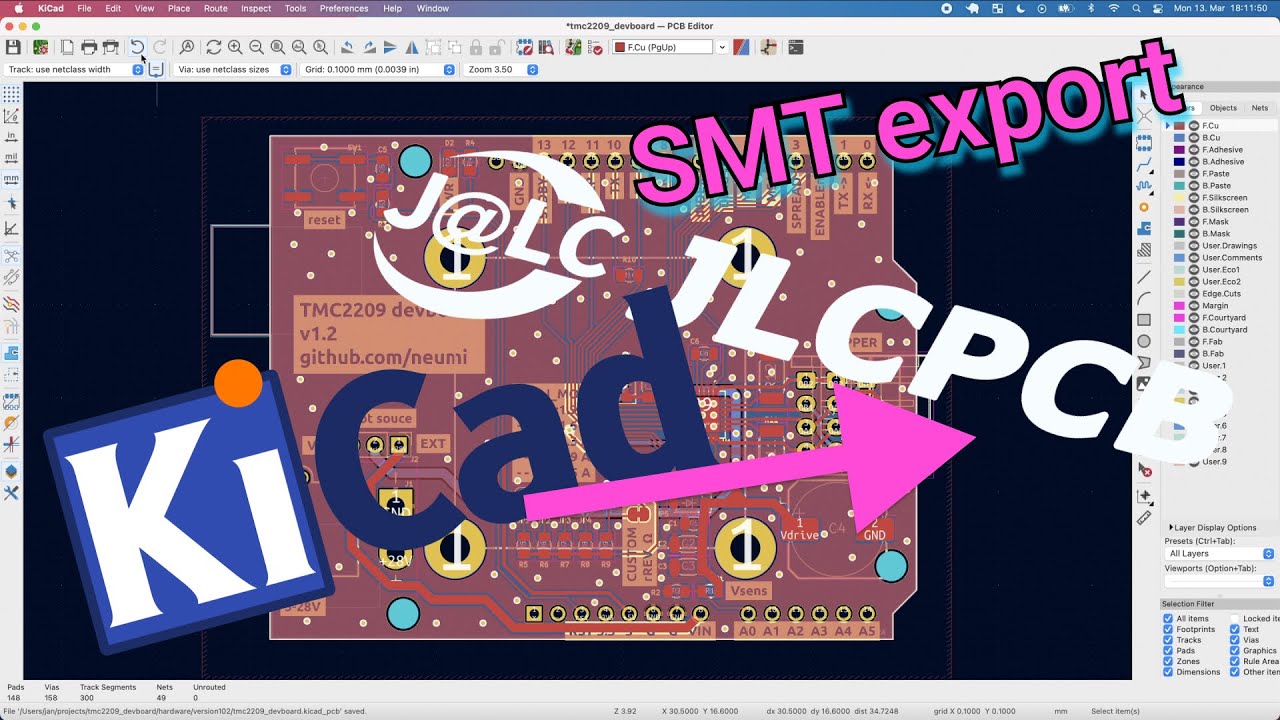
Task: Select the Add Via tool
Action: pos(1144,207)
